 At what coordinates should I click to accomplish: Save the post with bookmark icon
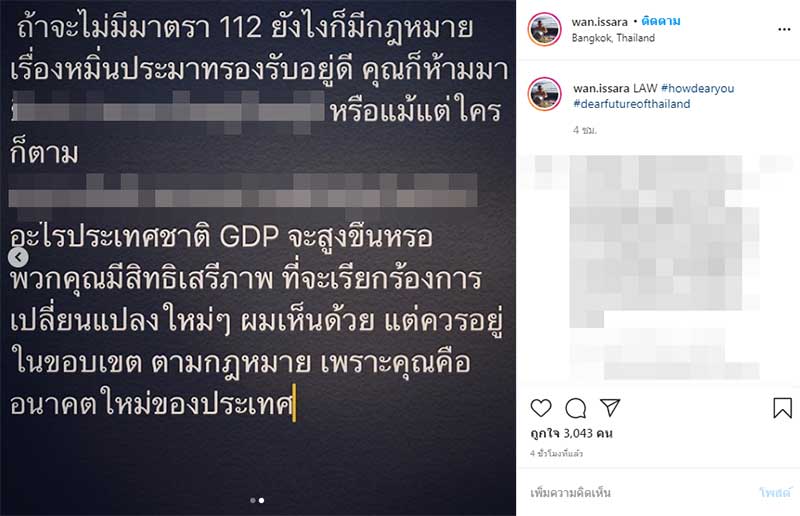782,408
